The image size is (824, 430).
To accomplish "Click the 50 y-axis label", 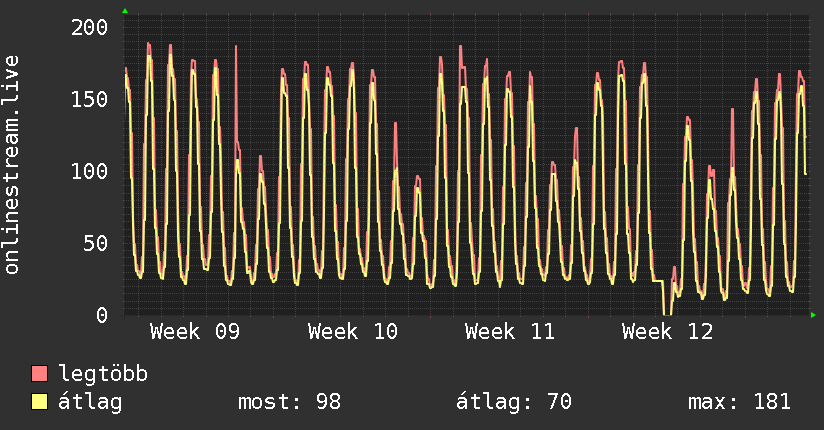I will (96, 243).
